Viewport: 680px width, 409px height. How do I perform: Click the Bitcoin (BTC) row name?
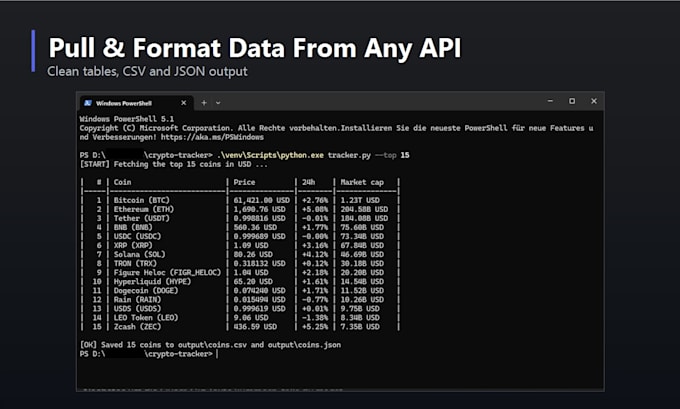tap(141, 200)
